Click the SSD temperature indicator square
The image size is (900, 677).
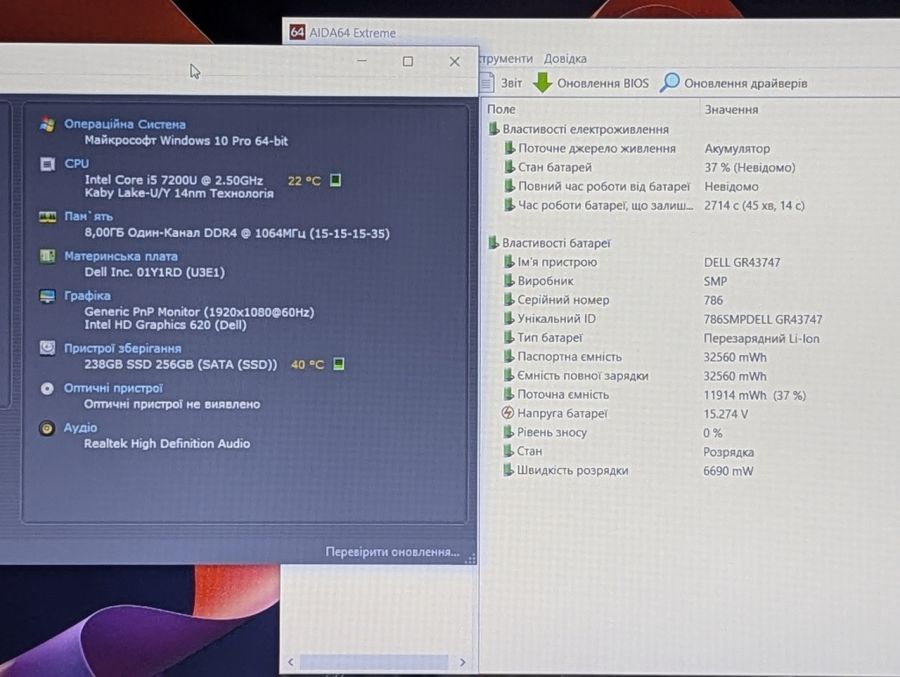click(339, 364)
